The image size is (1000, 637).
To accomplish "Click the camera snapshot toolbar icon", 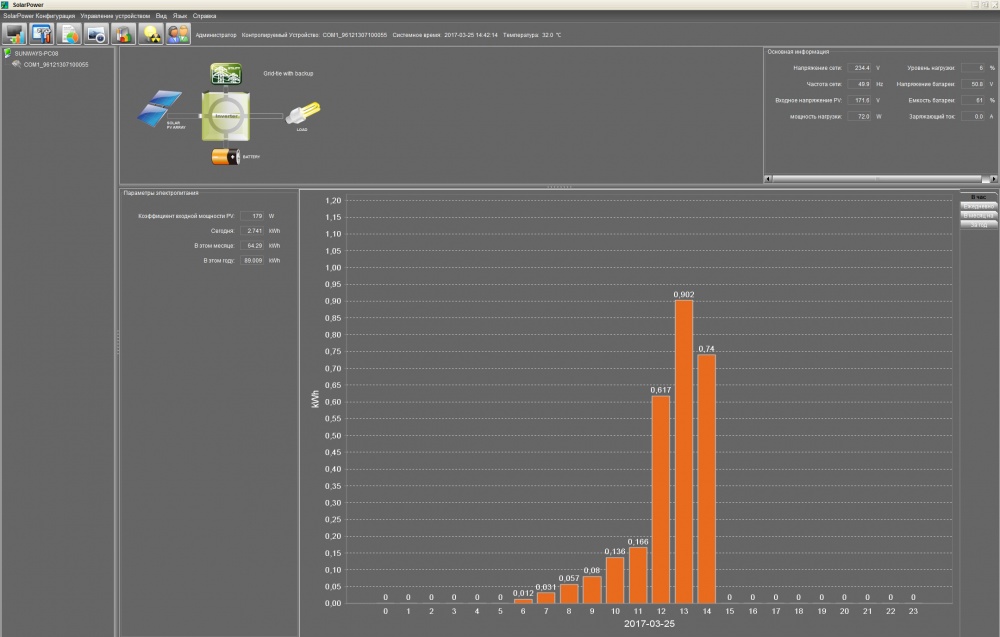I will tap(96, 33).
